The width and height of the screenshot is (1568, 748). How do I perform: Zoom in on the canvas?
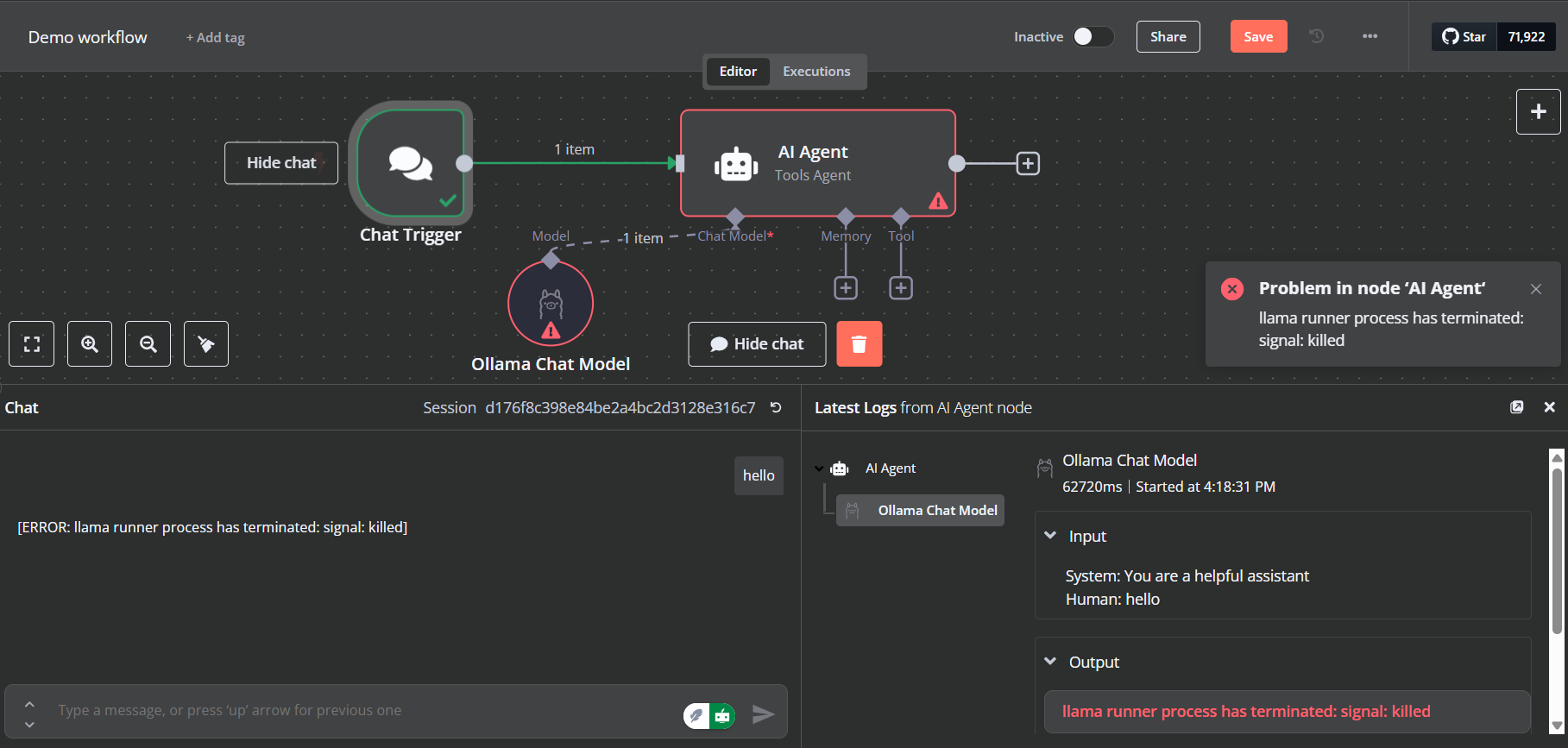tap(90, 344)
